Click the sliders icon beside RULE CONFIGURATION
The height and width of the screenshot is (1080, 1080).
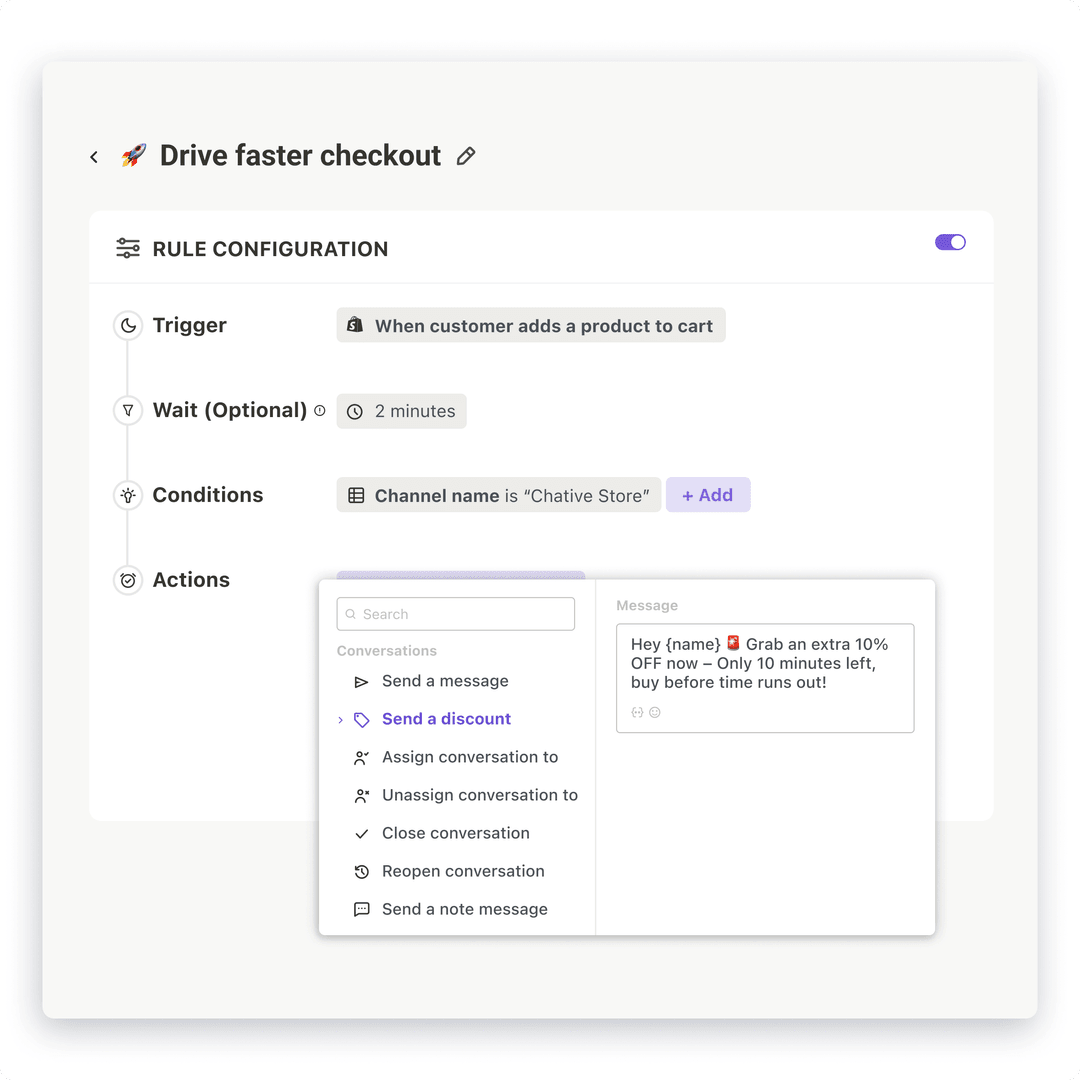(x=127, y=248)
